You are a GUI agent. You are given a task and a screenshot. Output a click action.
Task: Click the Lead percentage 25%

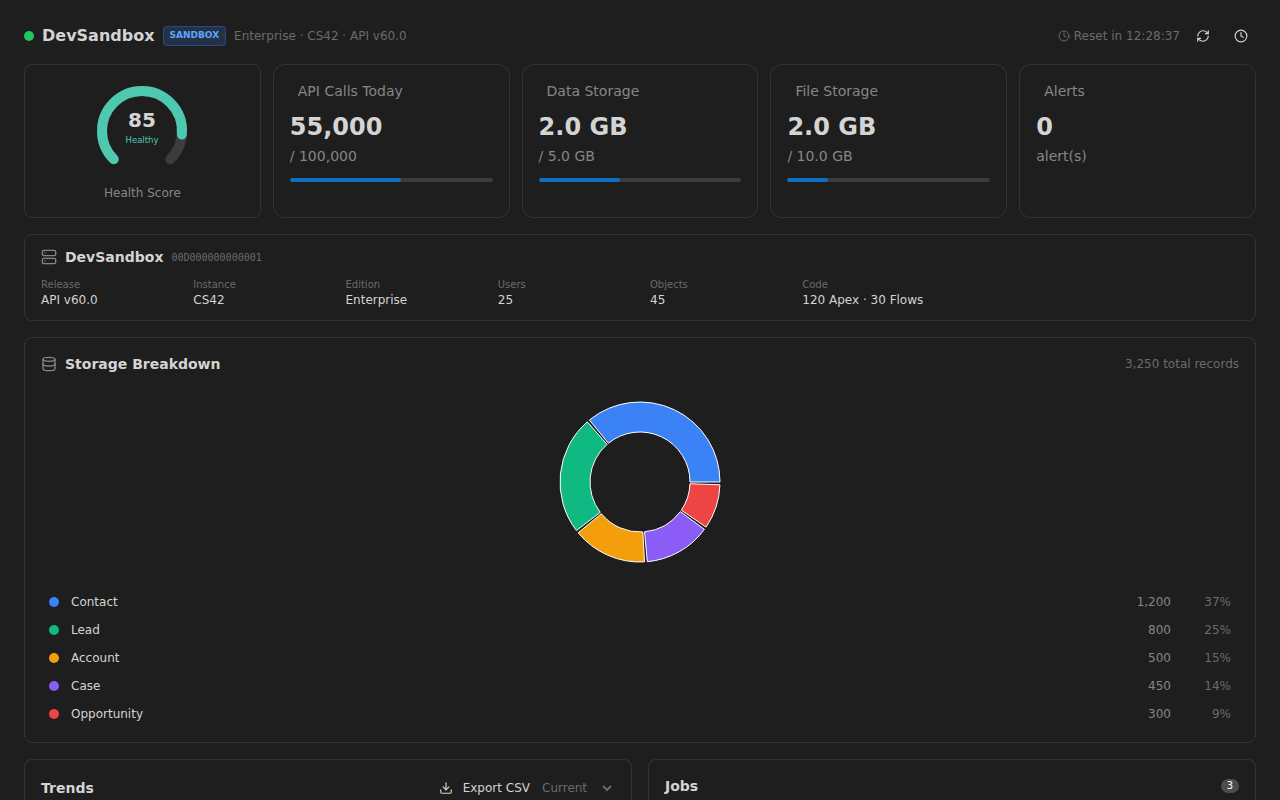pos(1217,630)
